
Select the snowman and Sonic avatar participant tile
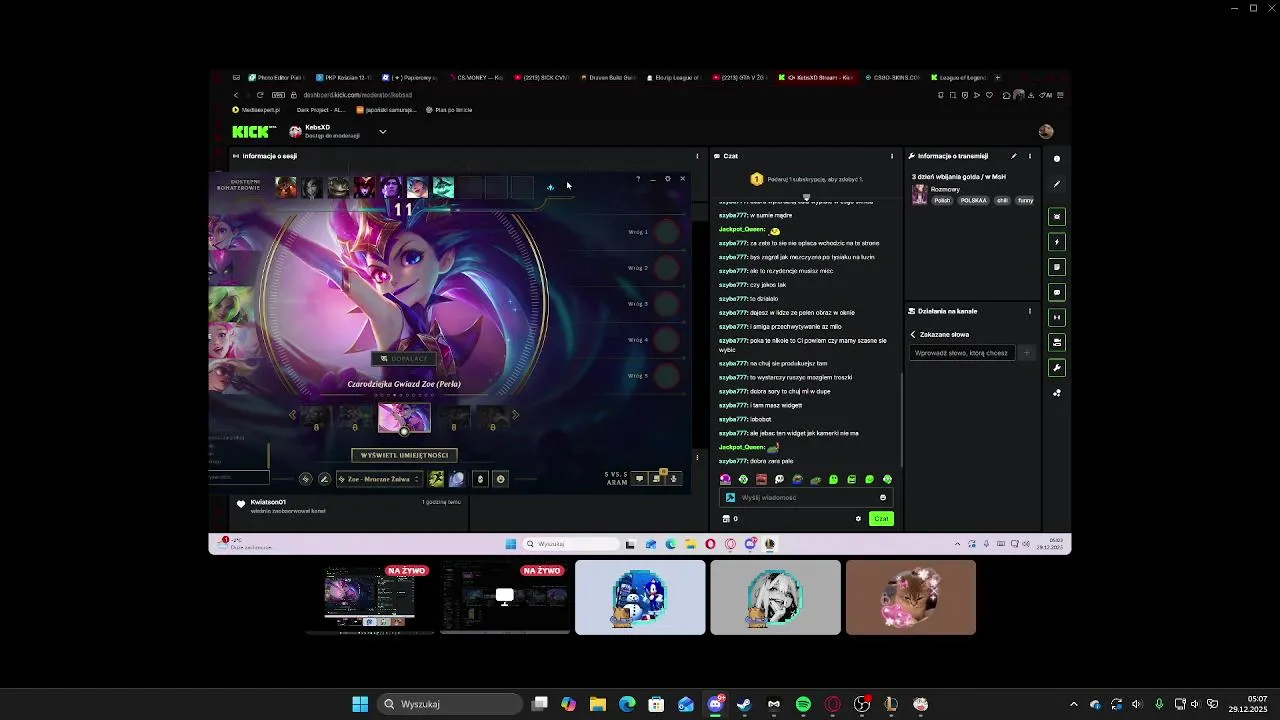click(640, 597)
